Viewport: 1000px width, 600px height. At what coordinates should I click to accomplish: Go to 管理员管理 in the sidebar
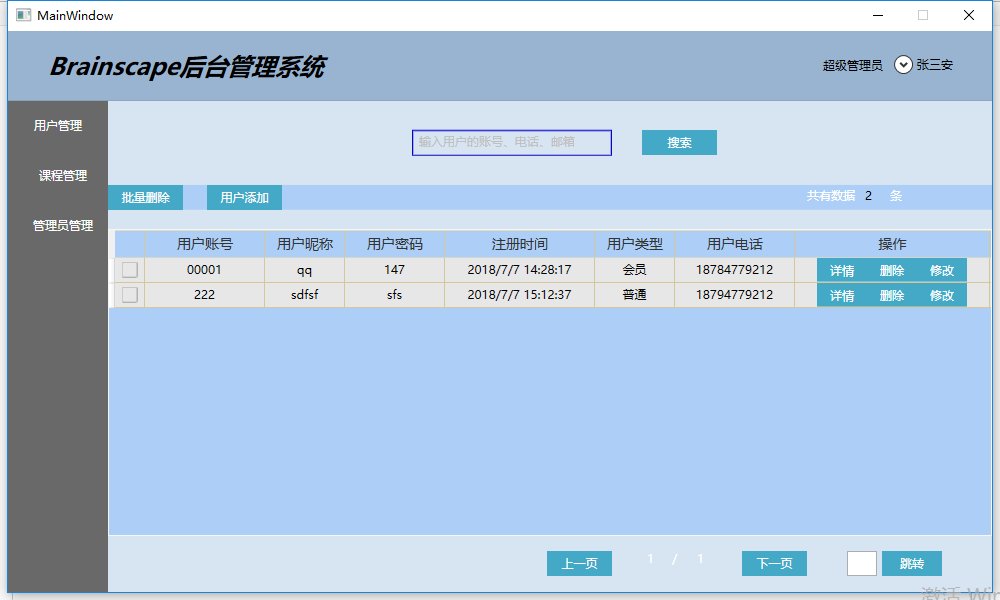[62, 225]
